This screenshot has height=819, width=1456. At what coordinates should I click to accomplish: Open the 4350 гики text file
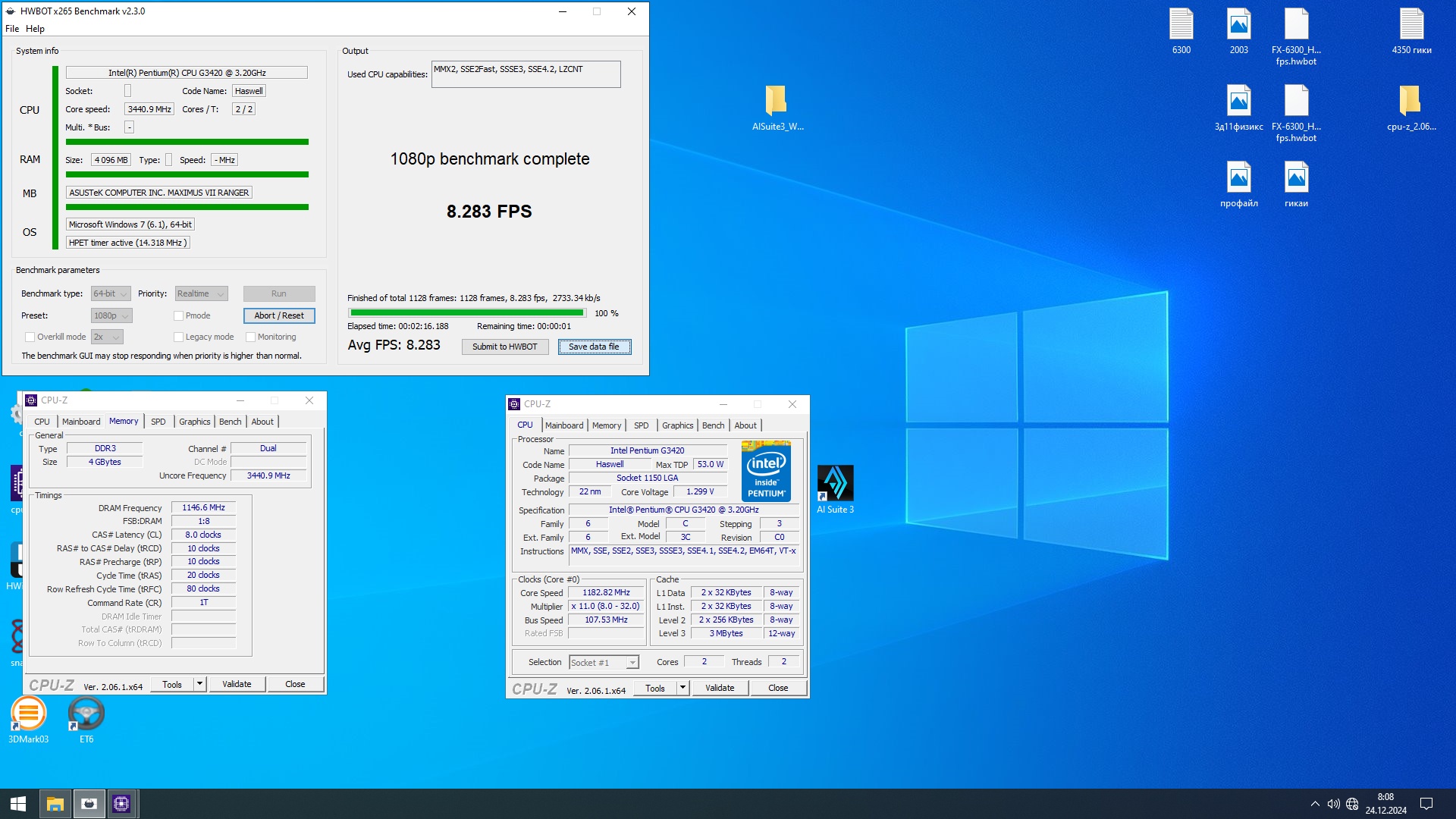pyautogui.click(x=1411, y=31)
